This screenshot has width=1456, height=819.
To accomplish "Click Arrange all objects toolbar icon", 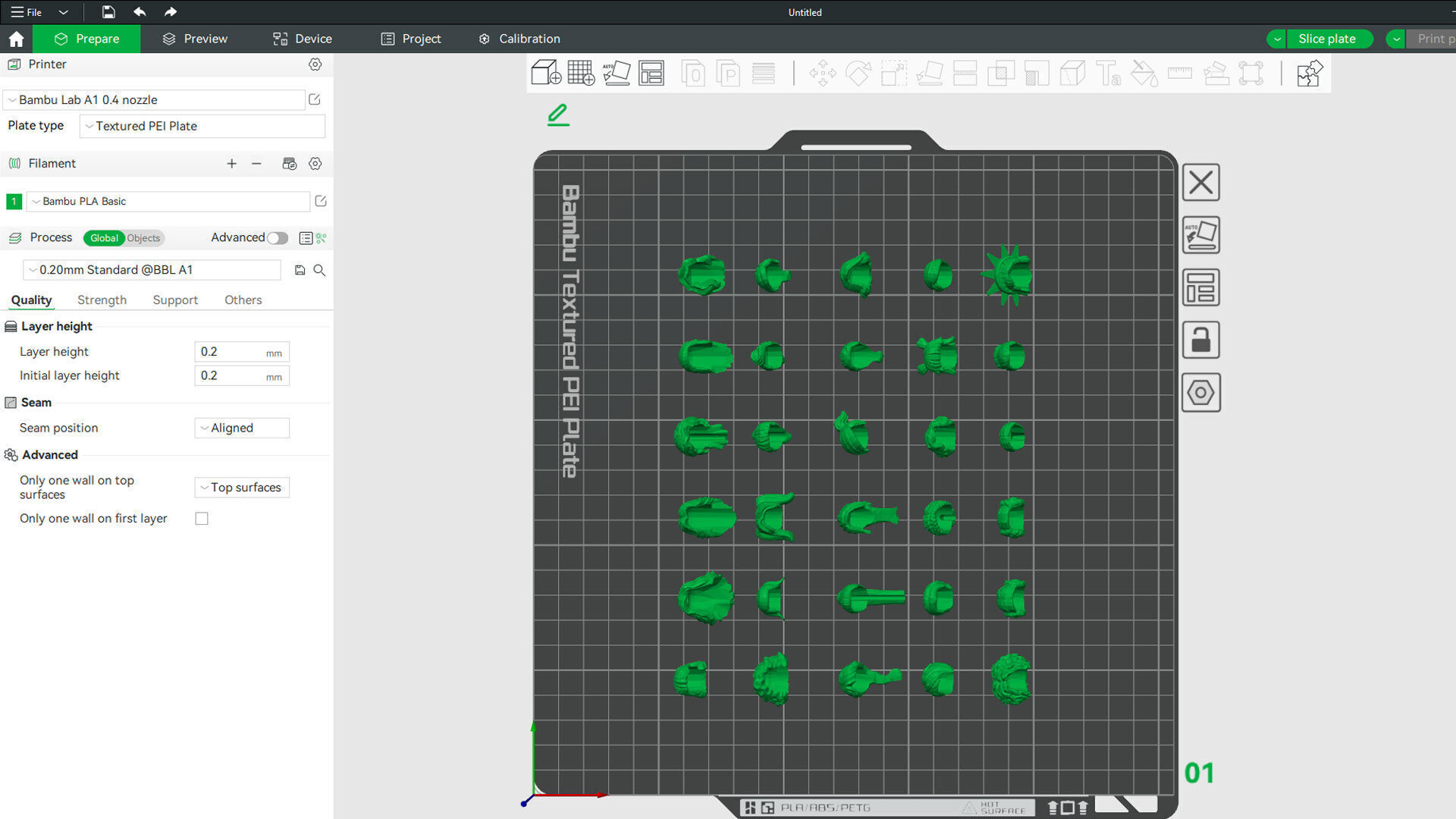I will [651, 74].
